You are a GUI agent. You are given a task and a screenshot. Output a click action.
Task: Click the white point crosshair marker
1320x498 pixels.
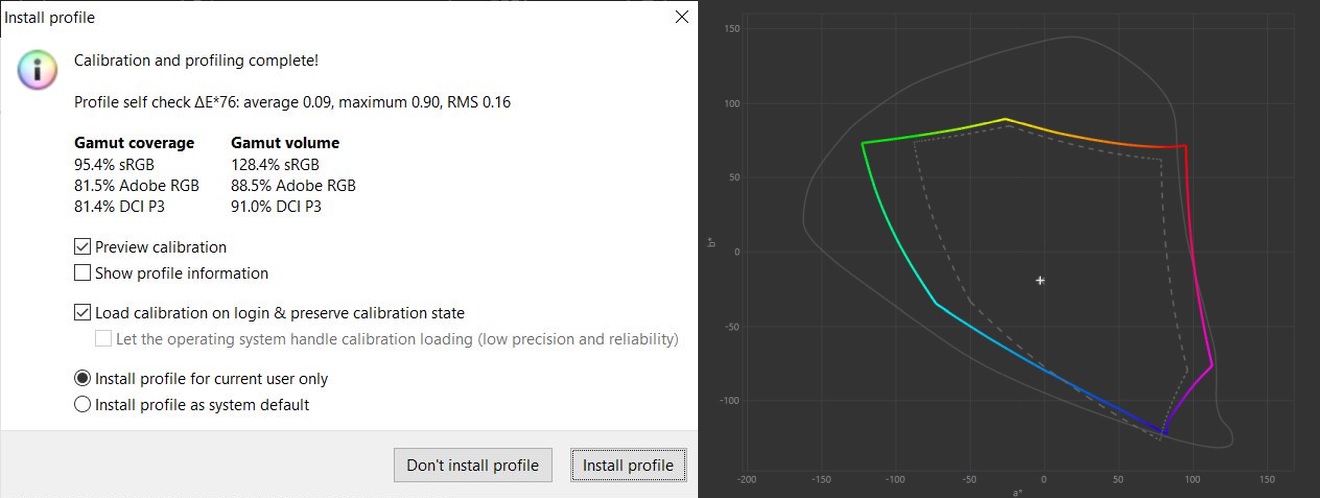click(x=1040, y=281)
